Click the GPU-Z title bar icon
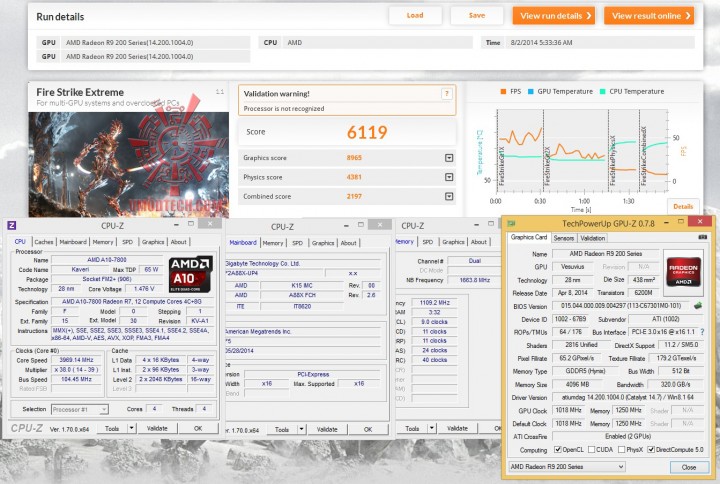 tap(511, 223)
